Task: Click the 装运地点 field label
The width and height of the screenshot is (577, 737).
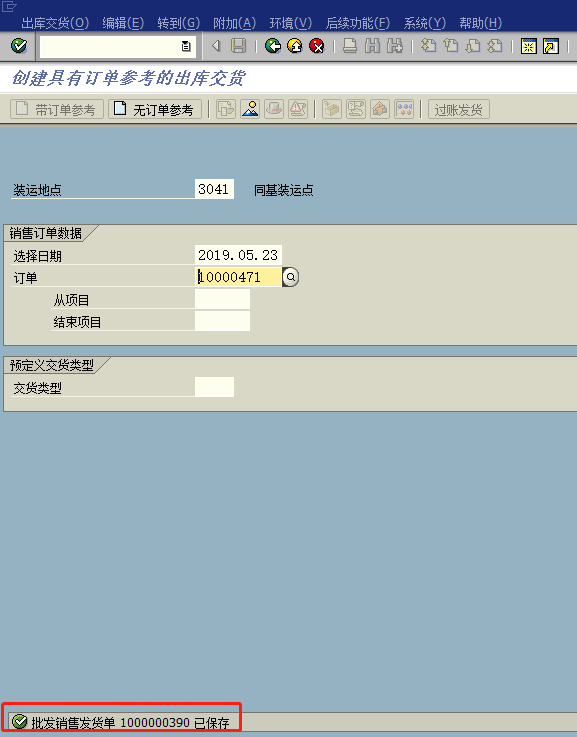Action: [x=38, y=190]
